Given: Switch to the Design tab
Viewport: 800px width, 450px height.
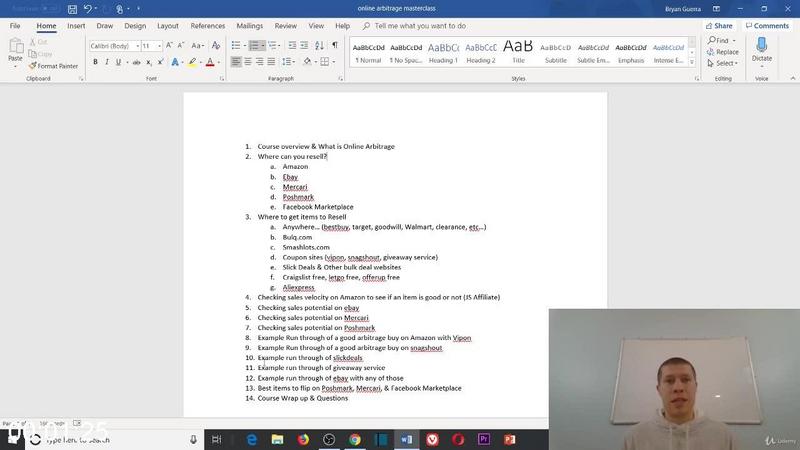Looking at the screenshot, I should tap(135, 26).
